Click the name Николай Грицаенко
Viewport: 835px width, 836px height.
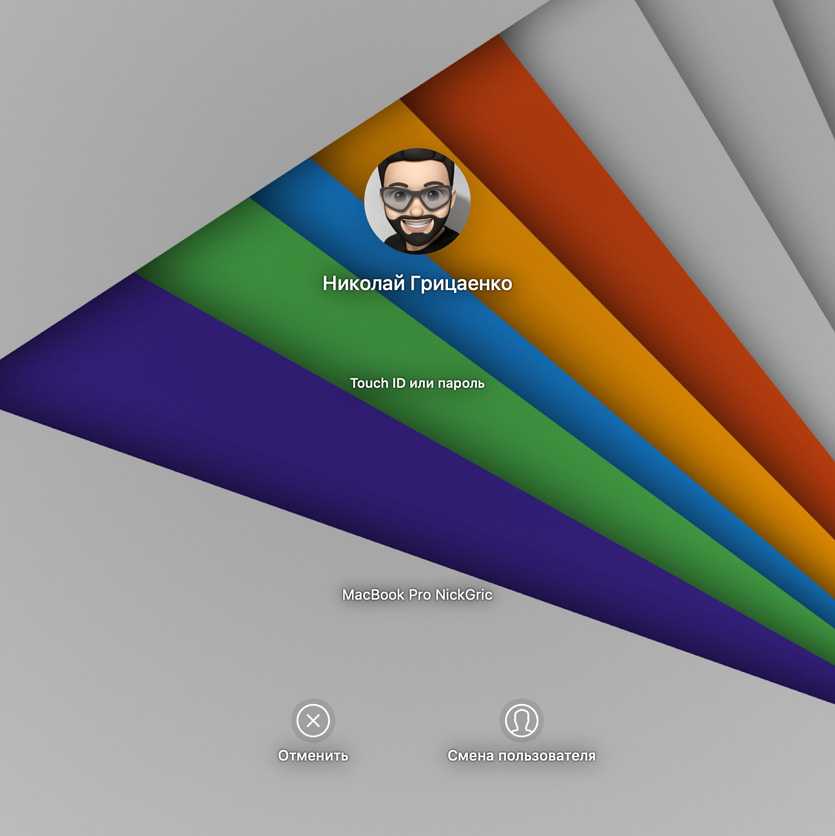pyautogui.click(x=417, y=284)
